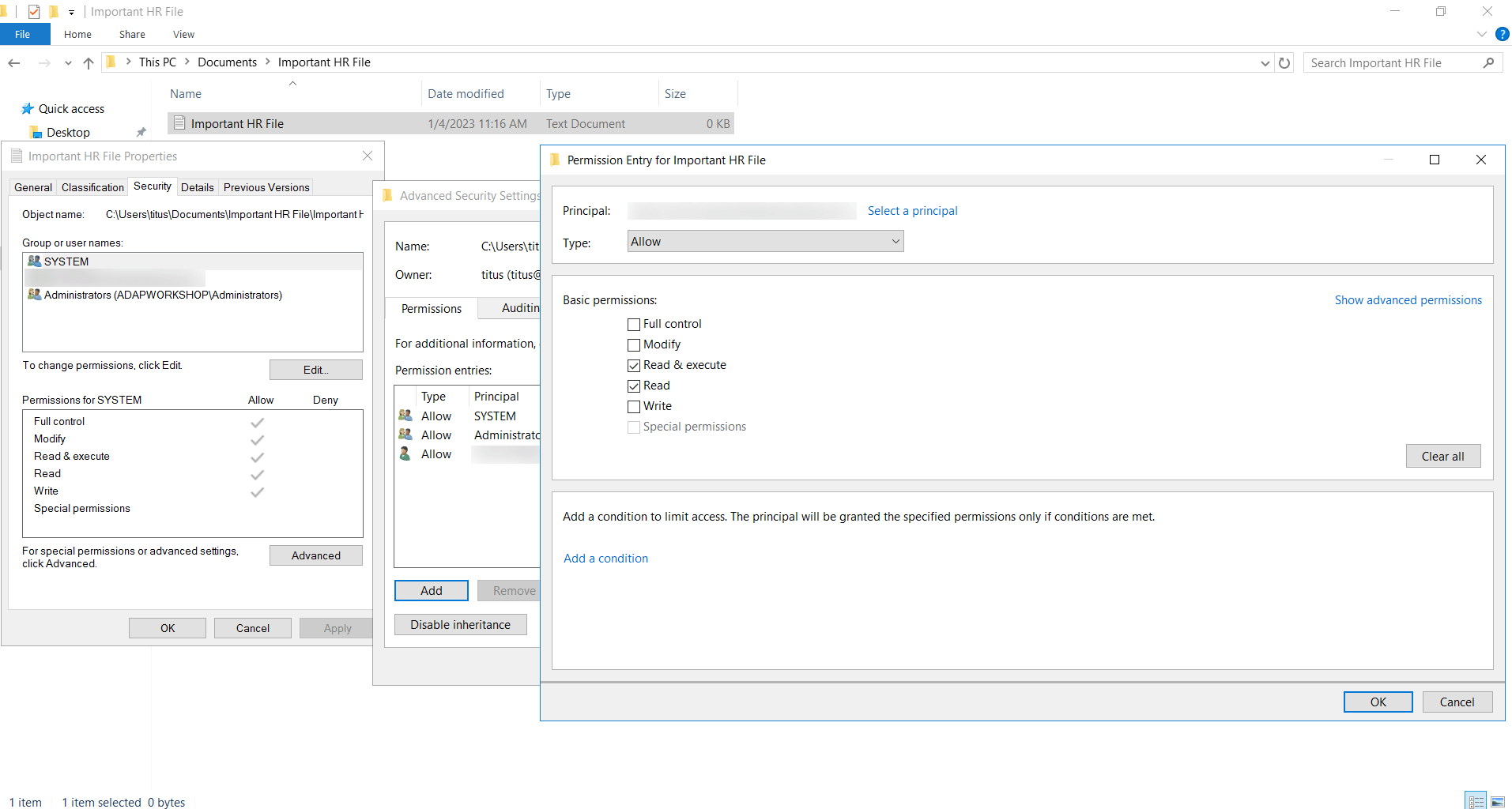This screenshot has width=1512, height=809.
Task: Refresh the folder view
Action: coord(1284,62)
